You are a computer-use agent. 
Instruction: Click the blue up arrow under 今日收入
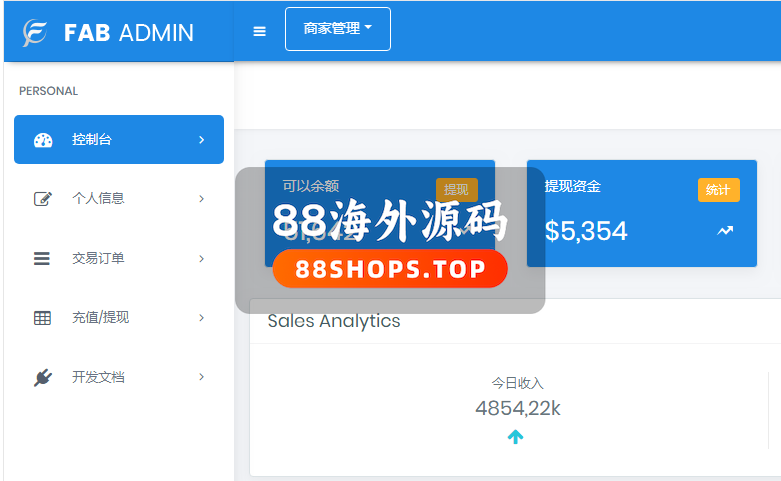pyautogui.click(x=515, y=437)
